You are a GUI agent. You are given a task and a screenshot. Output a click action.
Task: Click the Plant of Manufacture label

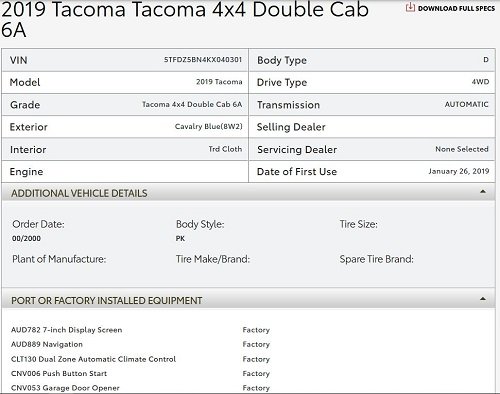(x=59, y=259)
